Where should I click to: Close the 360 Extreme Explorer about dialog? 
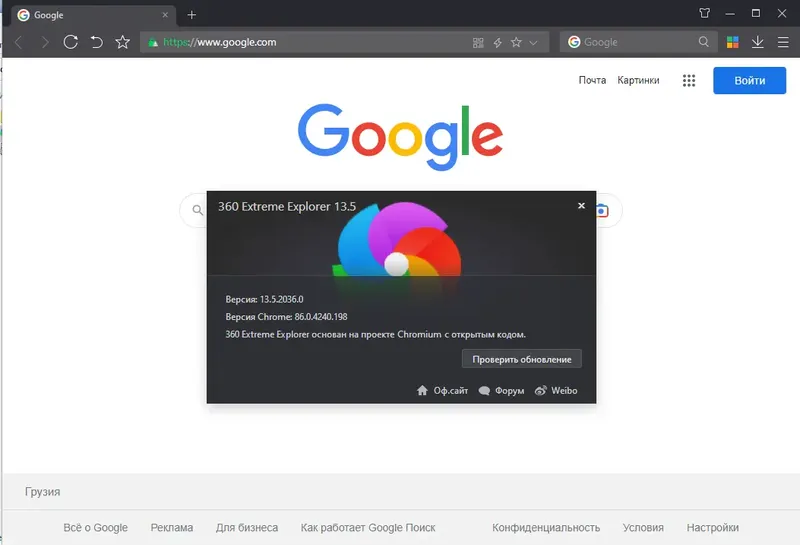coord(581,206)
